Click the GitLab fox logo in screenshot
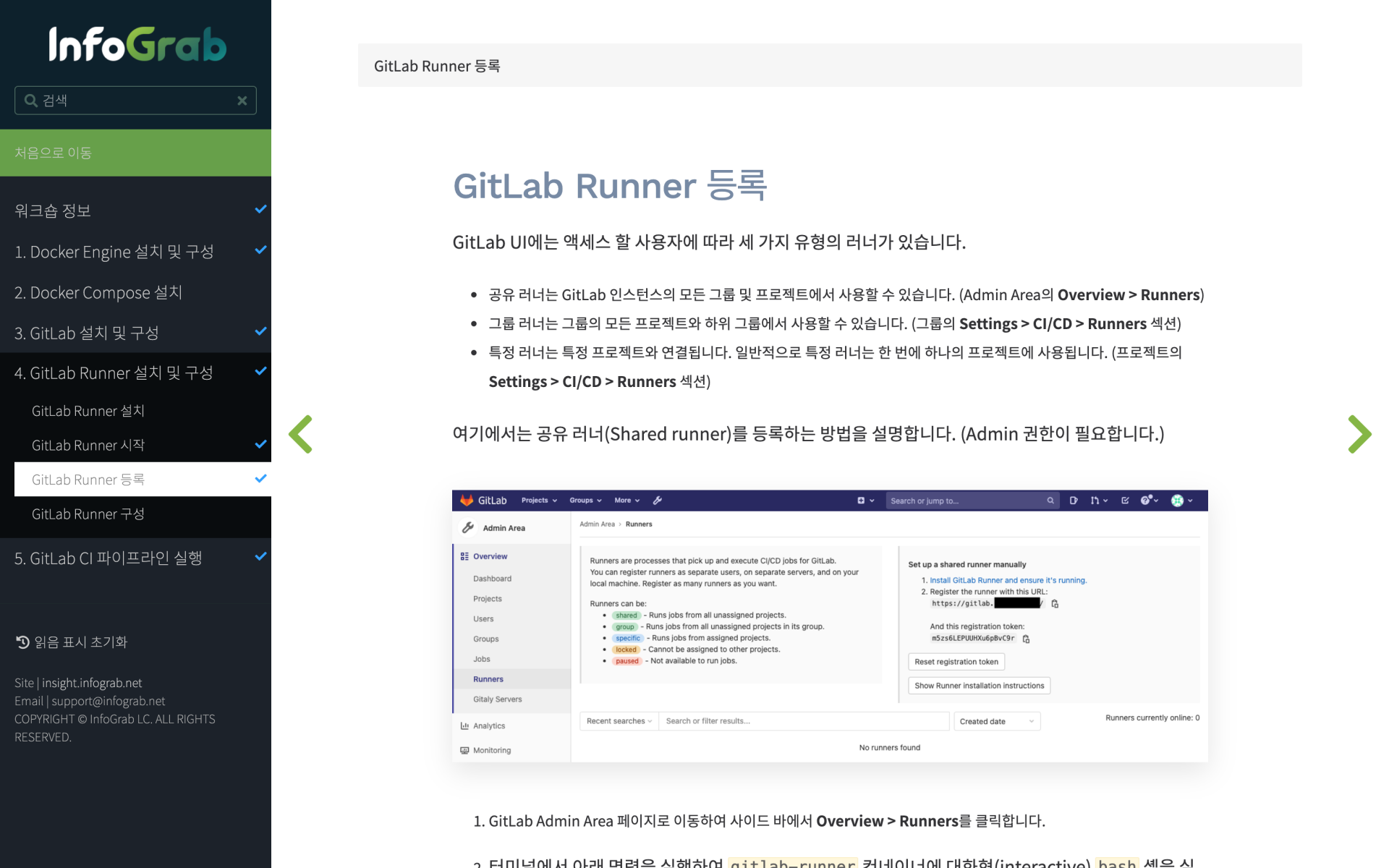Image resolution: width=1389 pixels, height=868 pixels. (467, 501)
